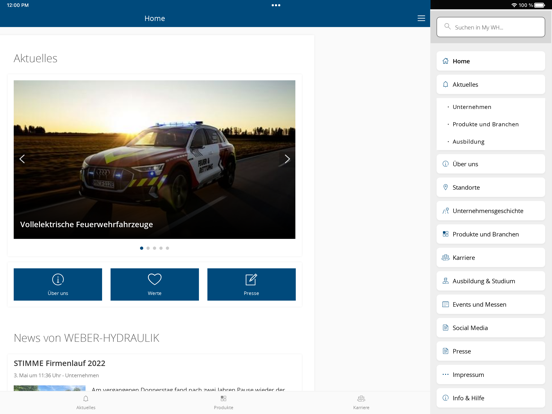Go to Über uns in side menu
Image resolution: width=552 pixels, height=414 pixels.
[491, 164]
